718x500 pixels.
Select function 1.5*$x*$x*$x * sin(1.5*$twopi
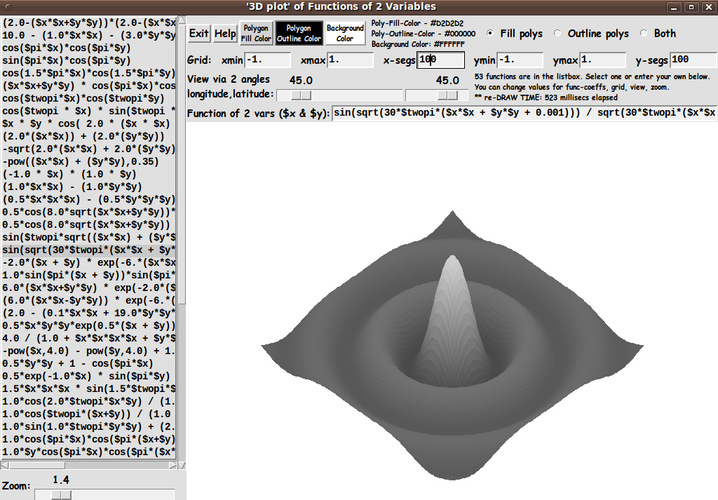[x=88, y=389]
